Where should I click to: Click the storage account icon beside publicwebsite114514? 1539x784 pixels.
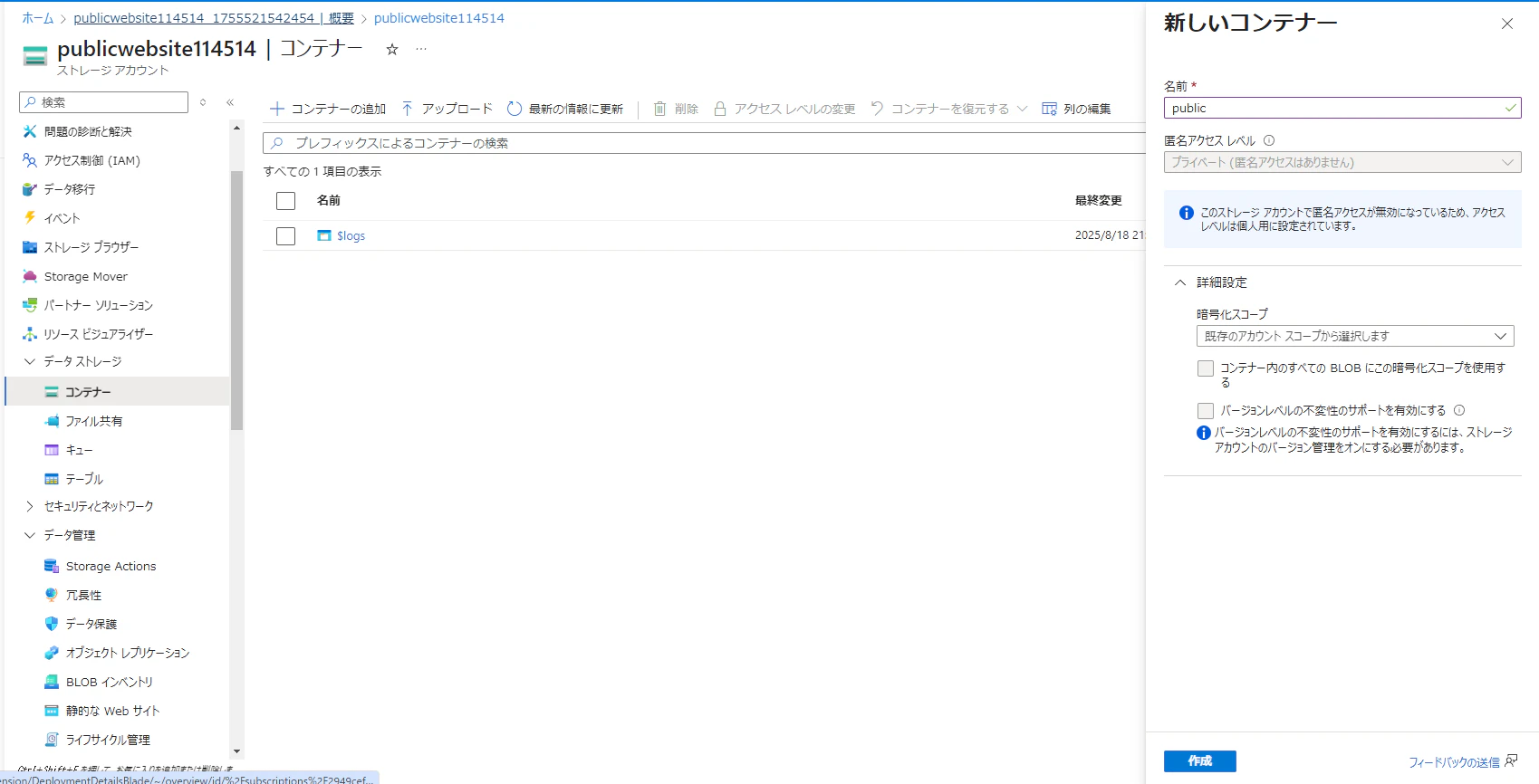click(34, 55)
